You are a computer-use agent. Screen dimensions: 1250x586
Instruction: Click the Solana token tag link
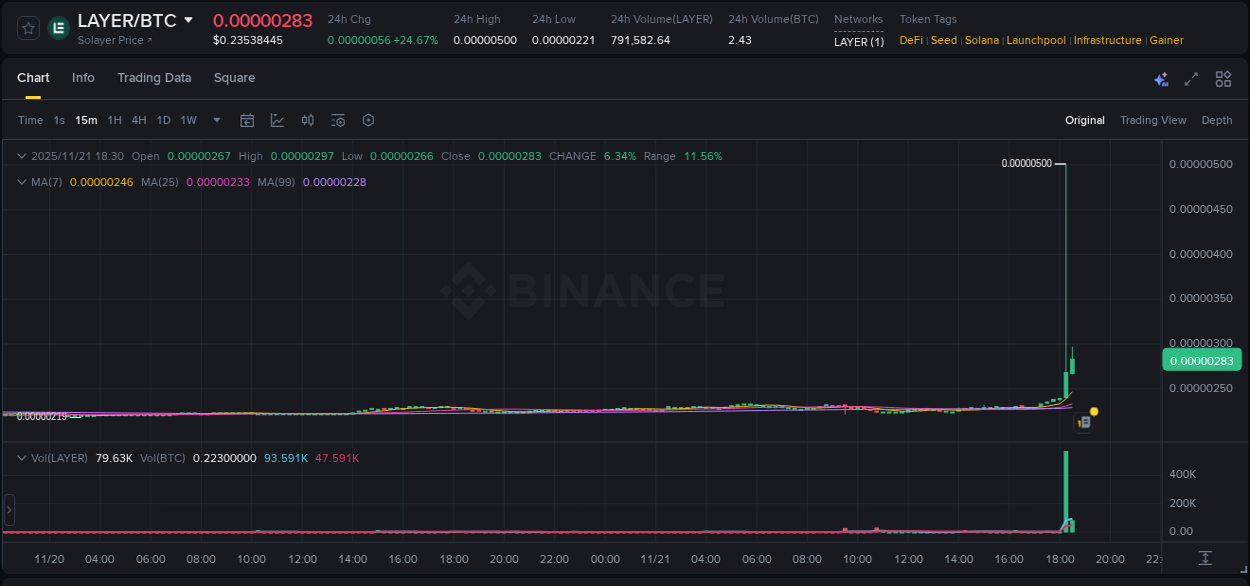(981, 40)
